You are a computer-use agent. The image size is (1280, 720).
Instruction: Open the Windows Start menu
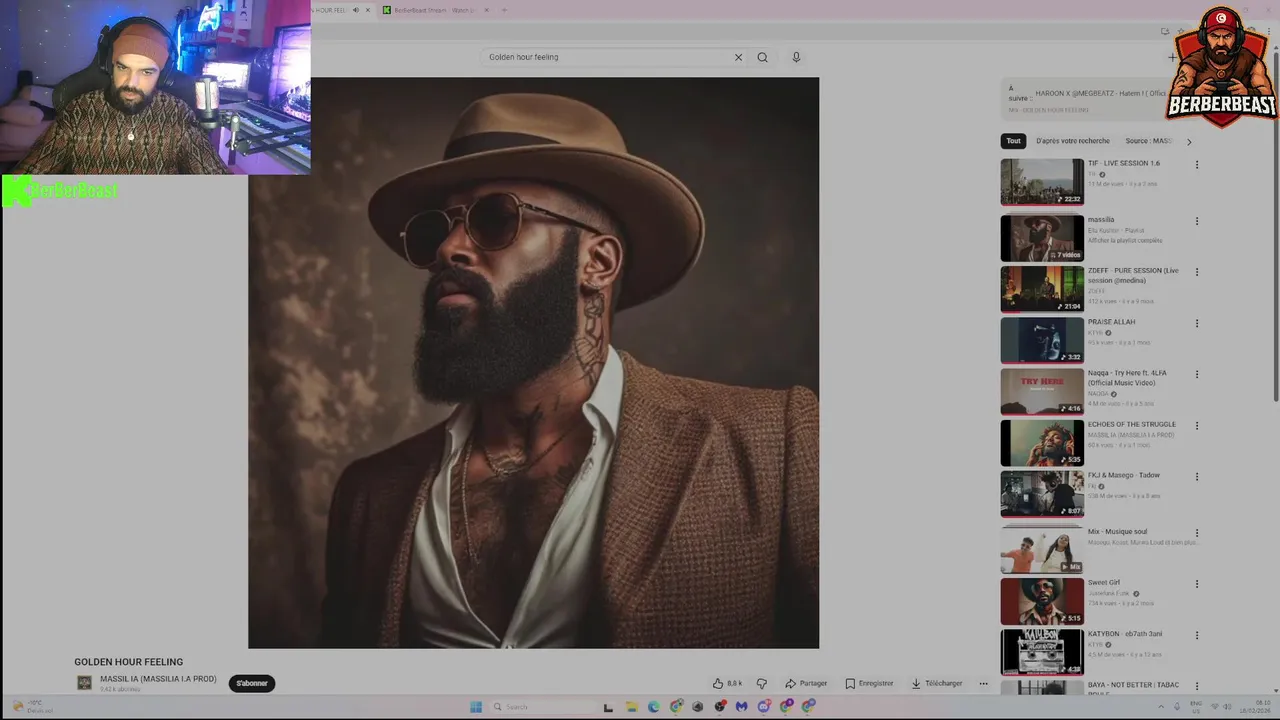(476, 707)
